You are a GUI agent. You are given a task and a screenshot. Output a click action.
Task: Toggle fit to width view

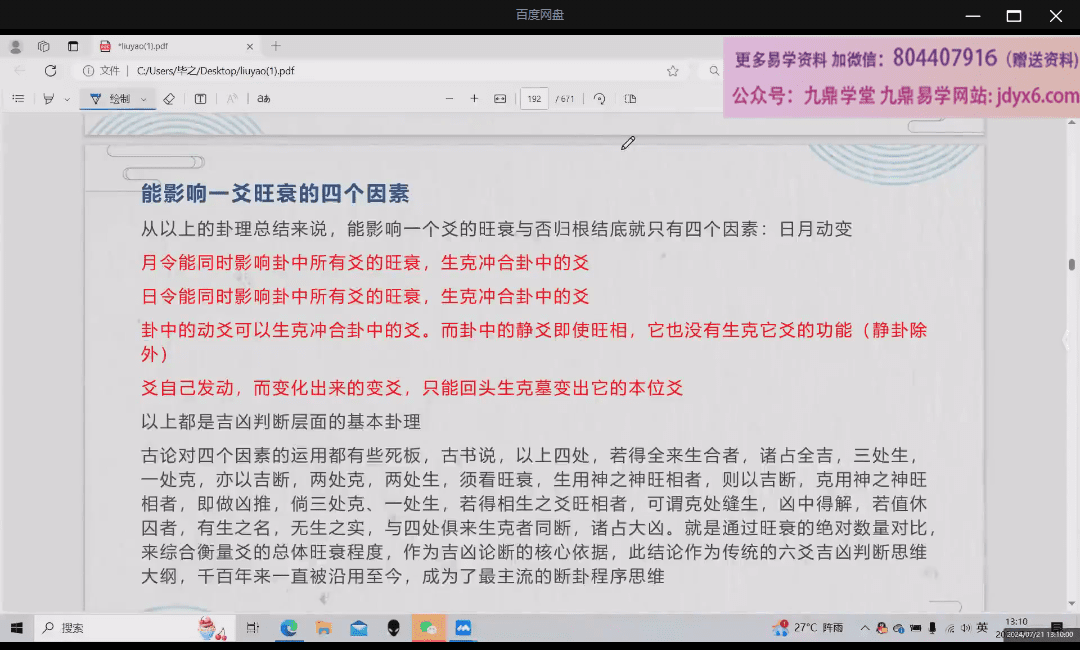point(500,99)
